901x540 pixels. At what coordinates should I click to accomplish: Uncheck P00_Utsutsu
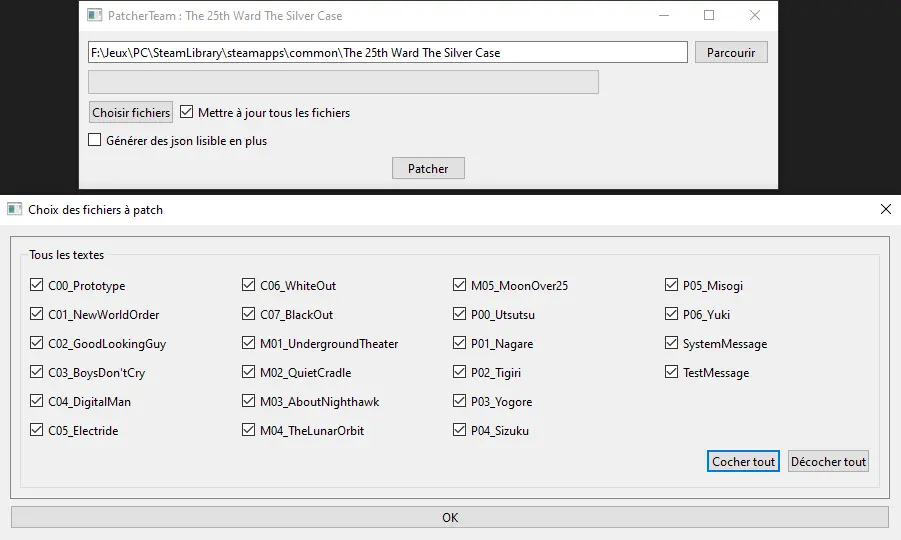[x=459, y=314]
